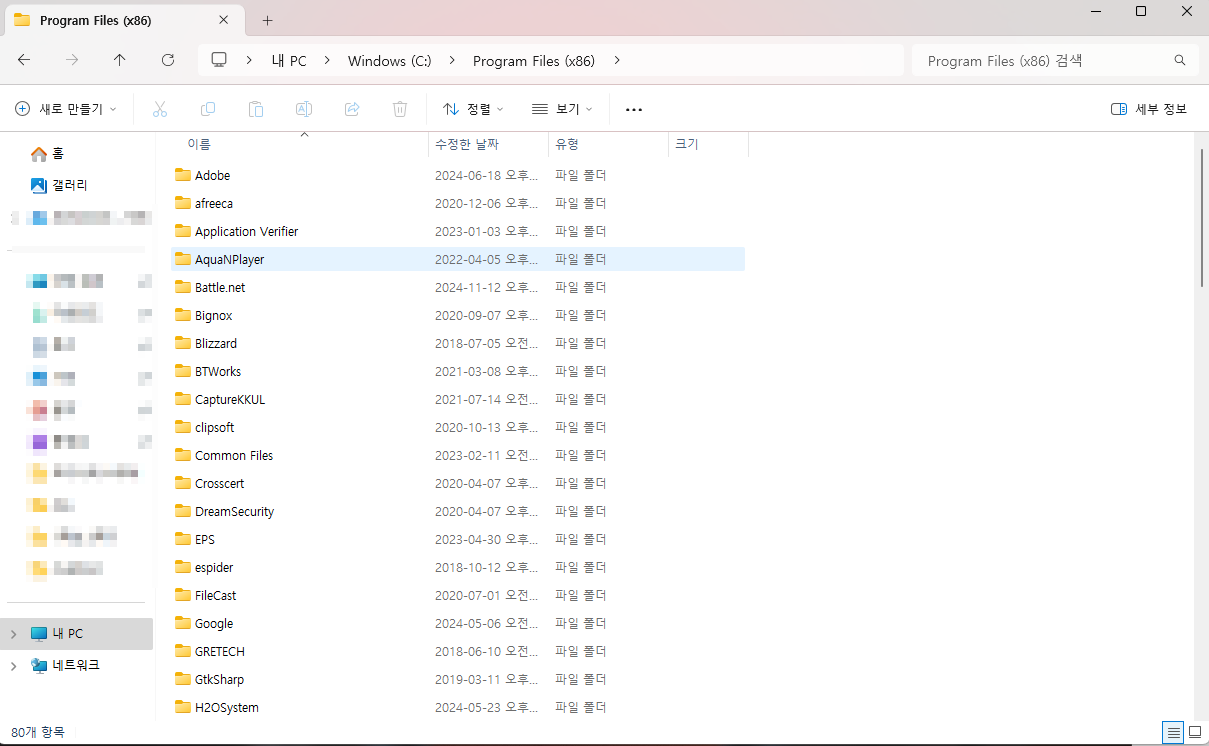Screen dimensions: 1209x746
Task: Click the 내 PC computer icon in sidebar
Action: (x=39, y=634)
